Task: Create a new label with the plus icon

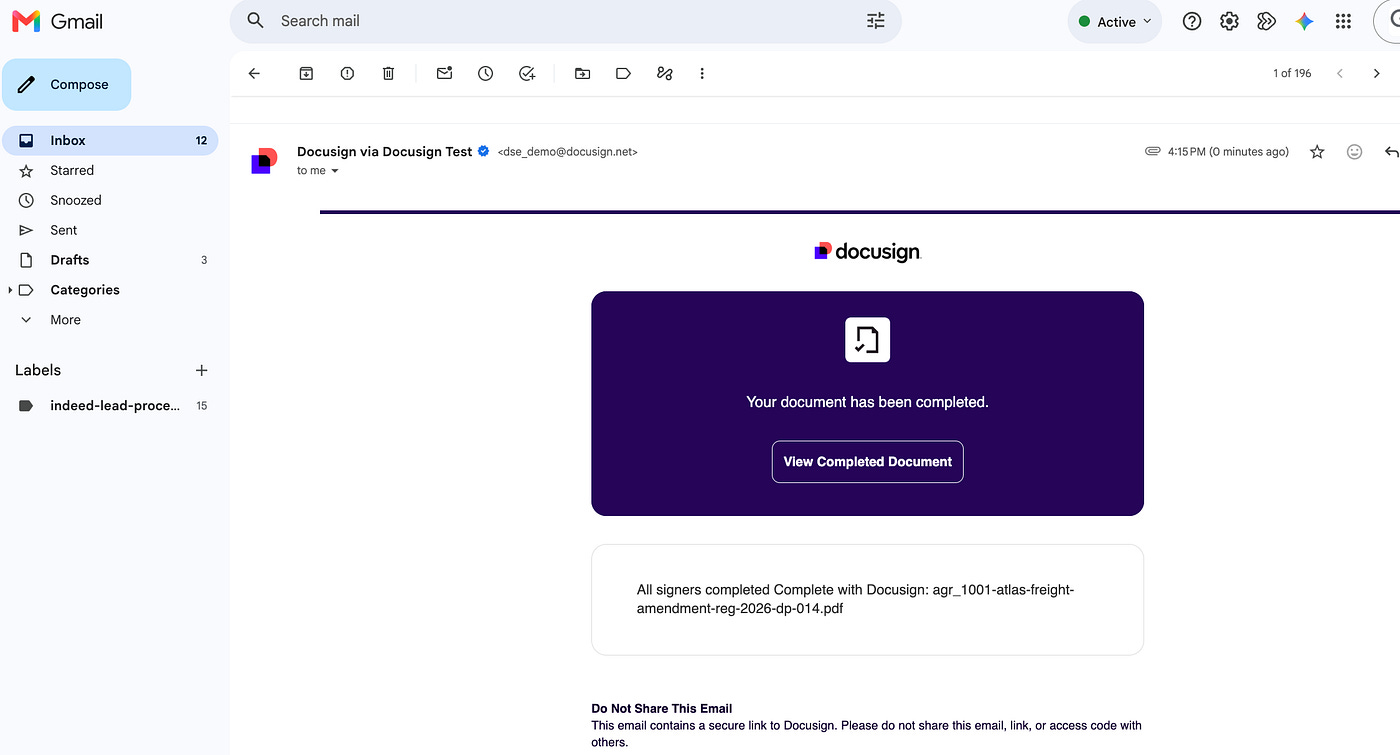Action: coord(201,370)
